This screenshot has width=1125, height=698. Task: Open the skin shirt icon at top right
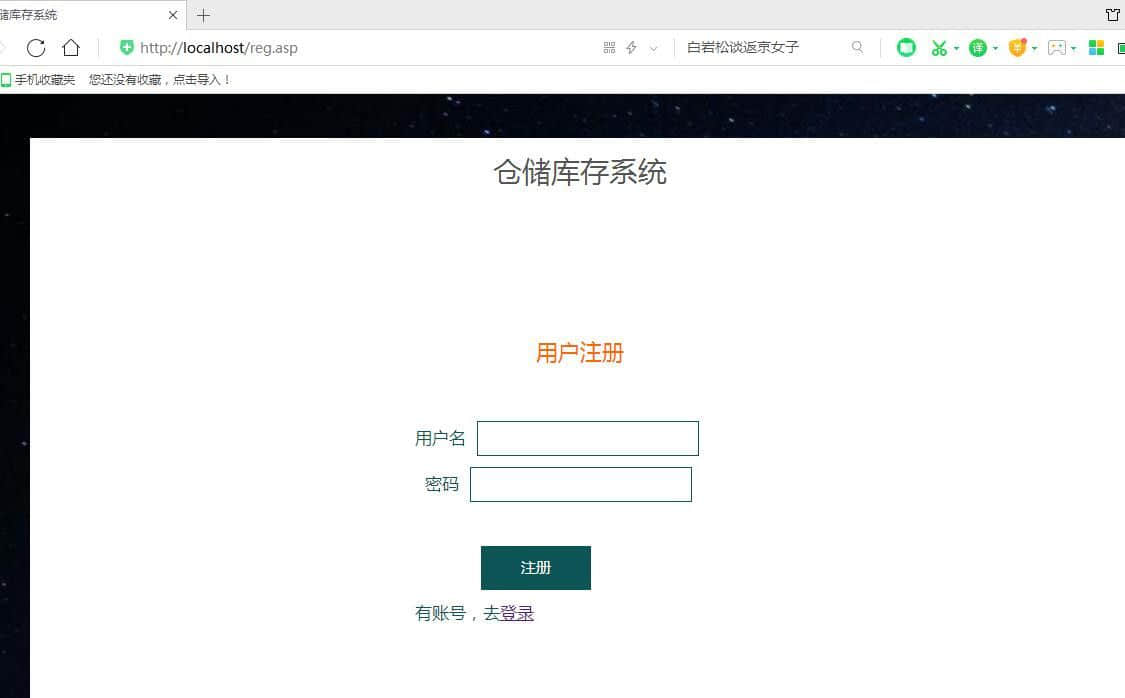(x=1112, y=15)
